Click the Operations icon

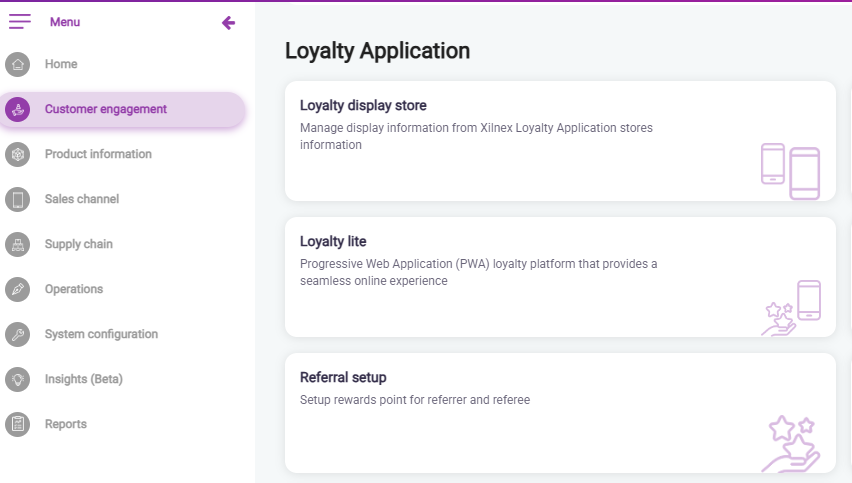pos(17,290)
